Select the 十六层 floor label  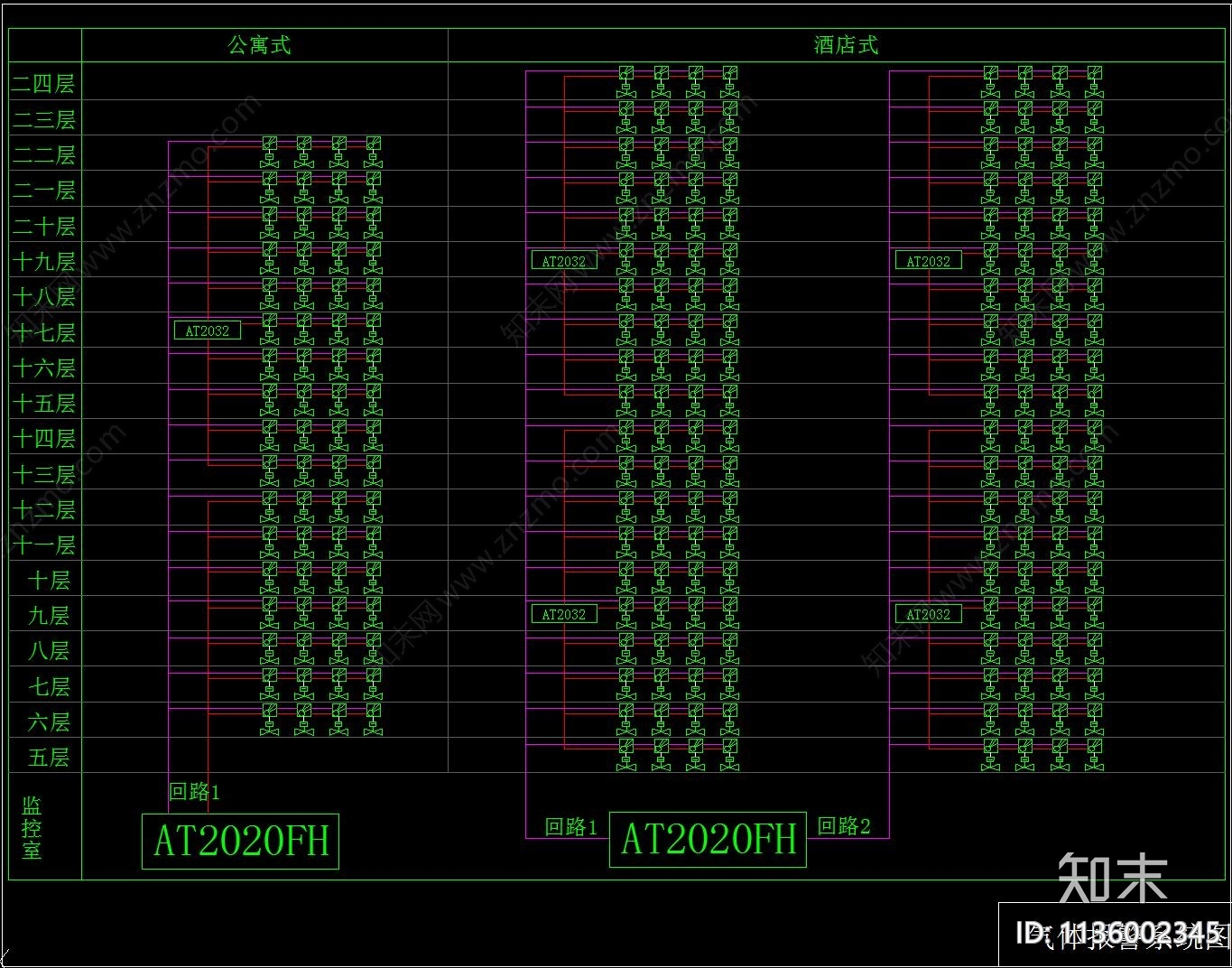click(43, 368)
